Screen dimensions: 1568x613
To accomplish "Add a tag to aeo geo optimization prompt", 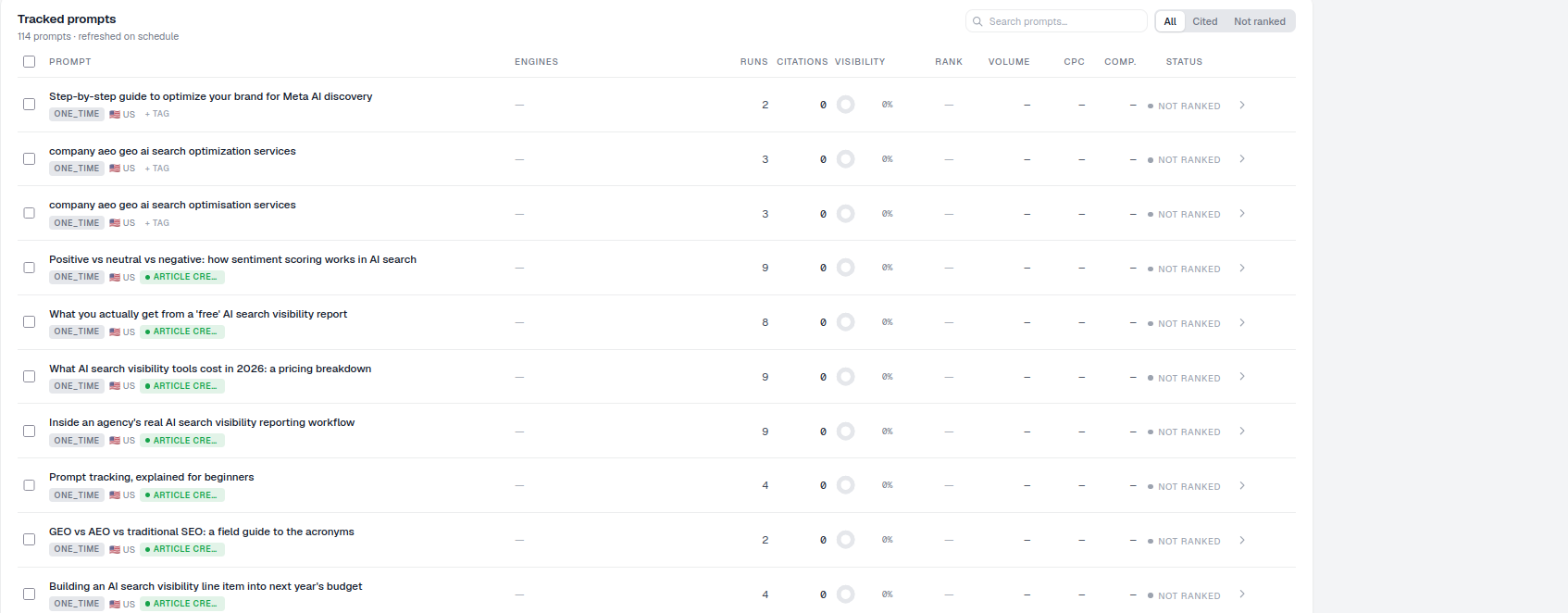I will [157, 169].
